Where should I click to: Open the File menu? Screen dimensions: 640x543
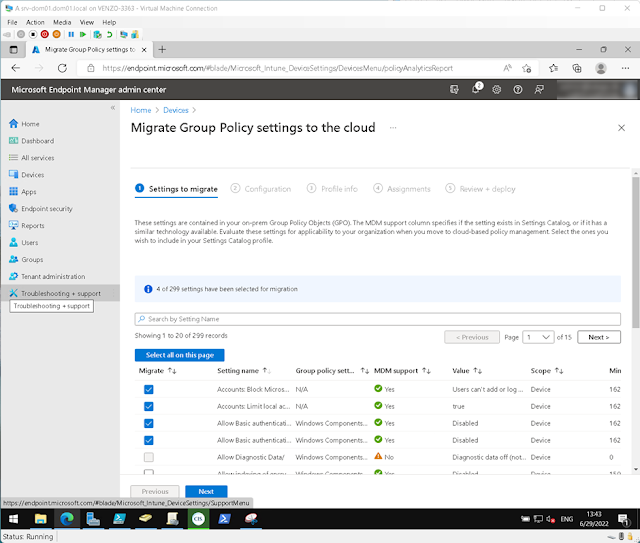12,22
